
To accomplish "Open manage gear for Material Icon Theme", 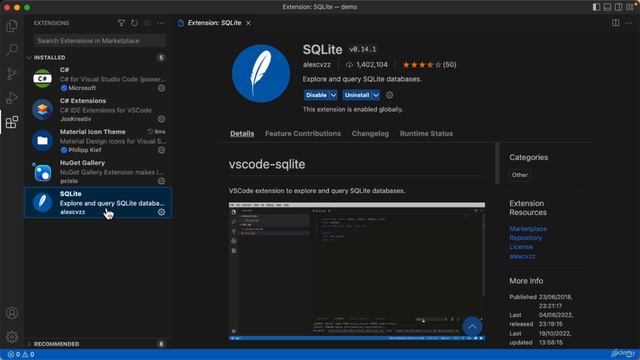I will pos(162,150).
